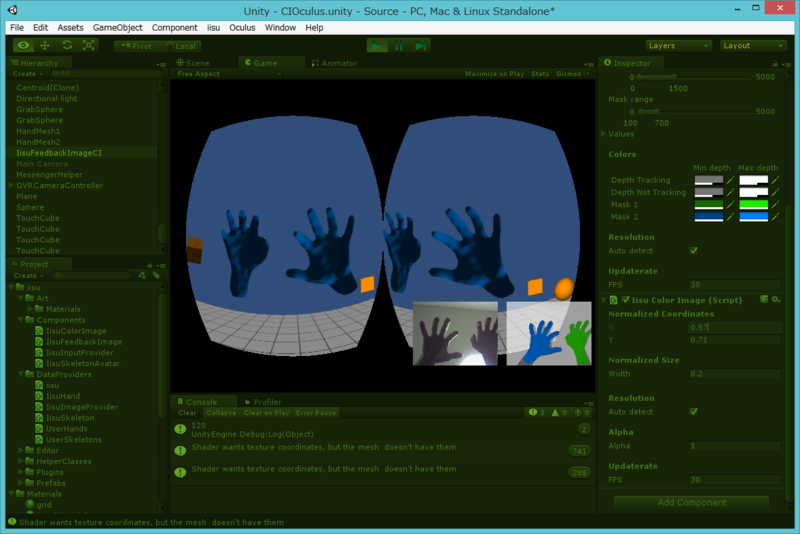
Task: Toggle Pivot handle position
Action: (136, 46)
